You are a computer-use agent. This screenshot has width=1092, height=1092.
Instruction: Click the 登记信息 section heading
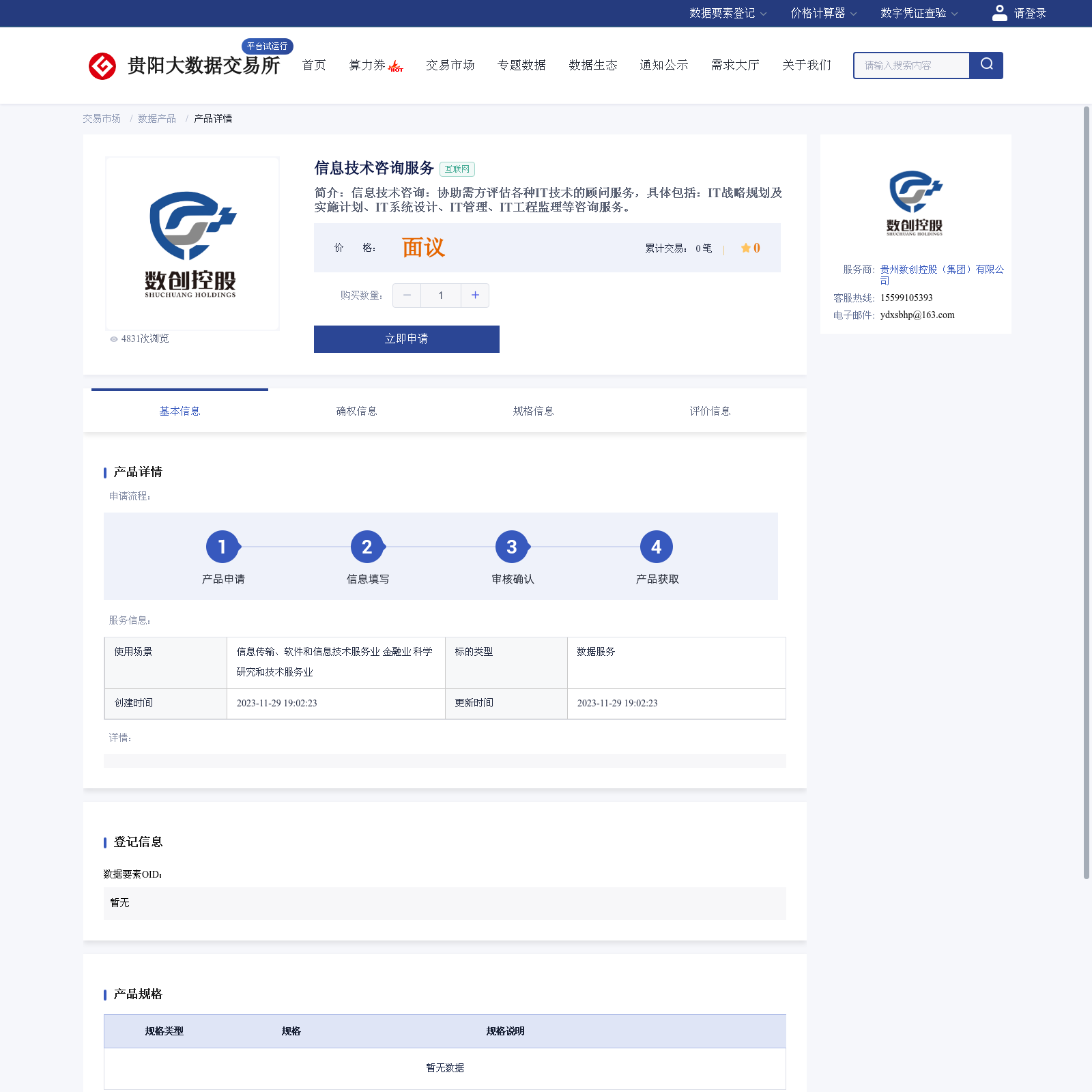[x=138, y=842]
